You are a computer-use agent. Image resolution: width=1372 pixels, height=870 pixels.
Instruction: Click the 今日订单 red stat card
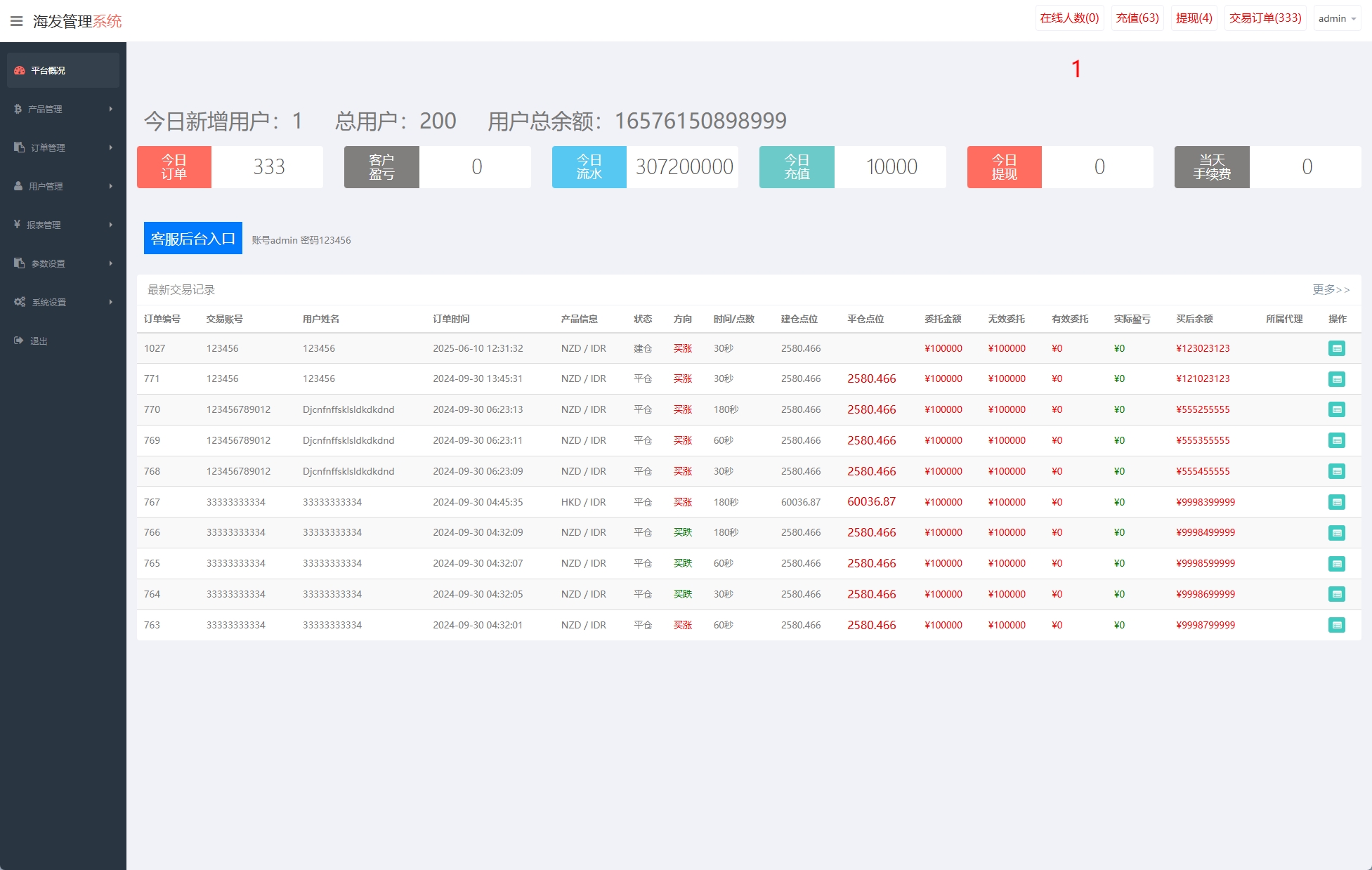coord(174,167)
